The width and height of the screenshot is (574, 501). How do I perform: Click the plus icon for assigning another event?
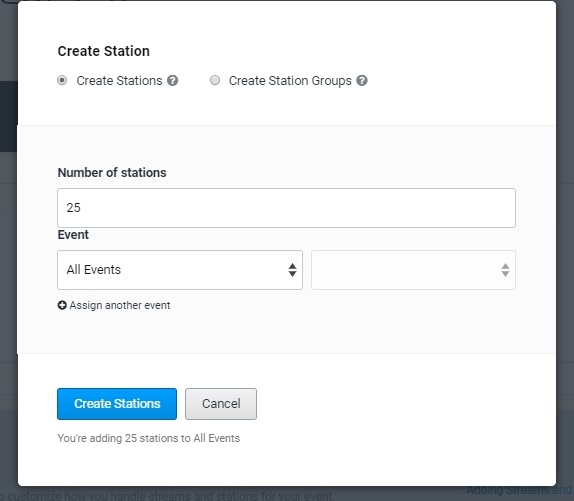coord(62,305)
